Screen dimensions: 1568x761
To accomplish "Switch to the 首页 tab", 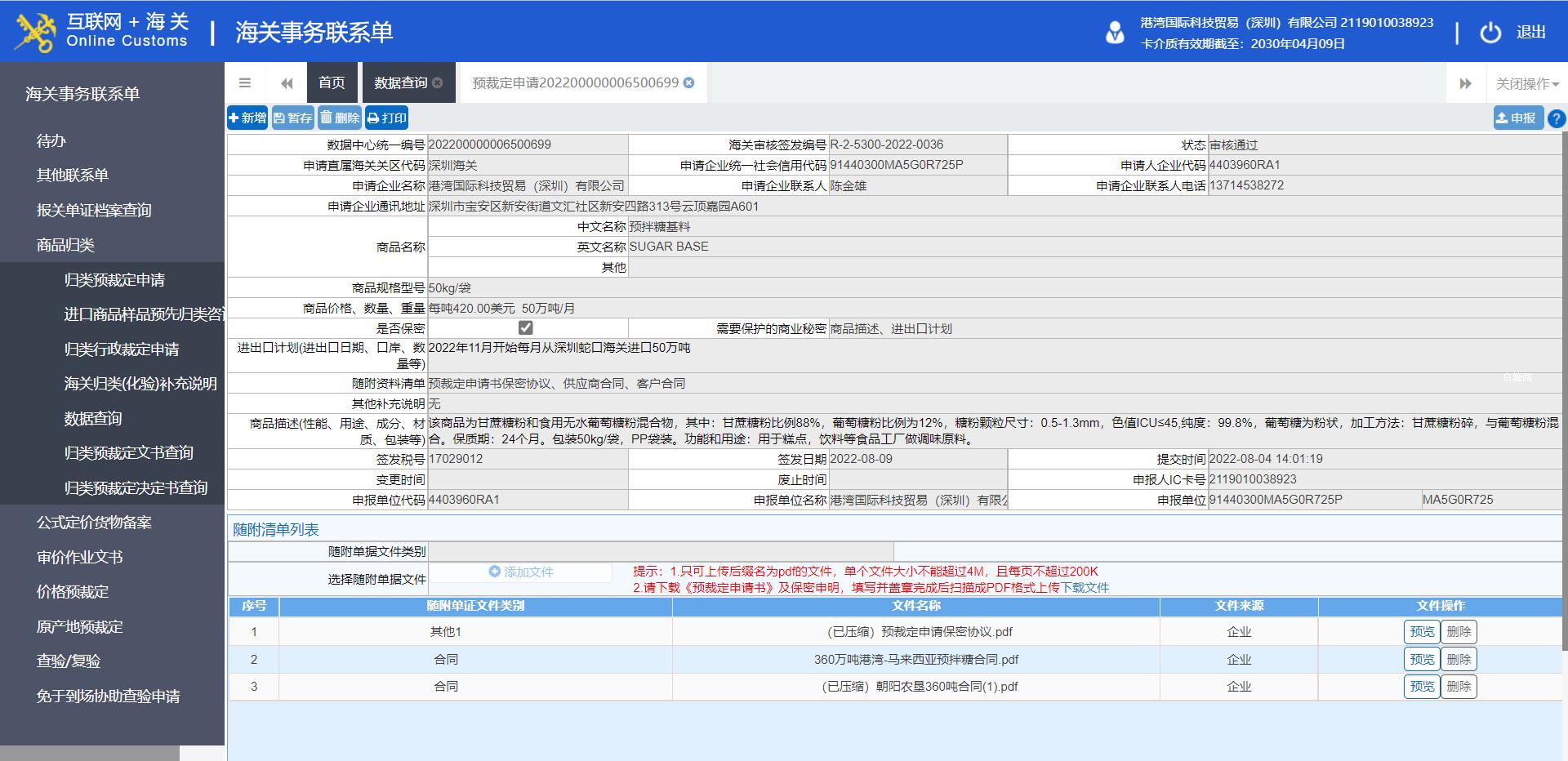I will (332, 82).
